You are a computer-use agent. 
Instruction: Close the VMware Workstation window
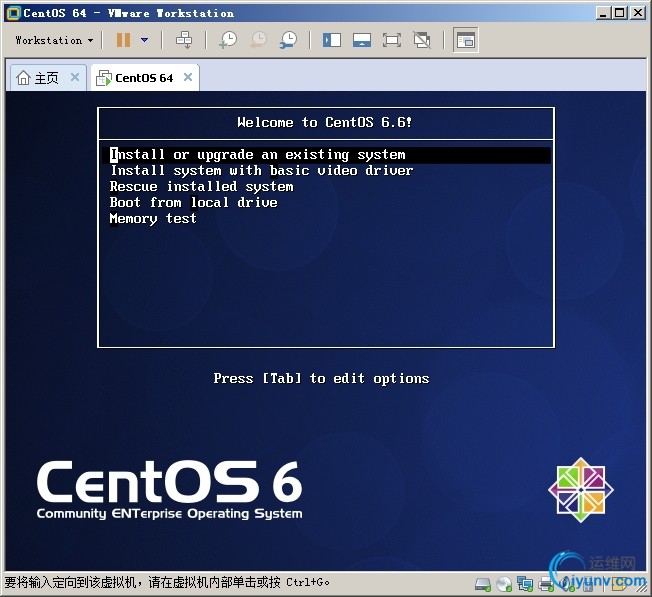637,13
